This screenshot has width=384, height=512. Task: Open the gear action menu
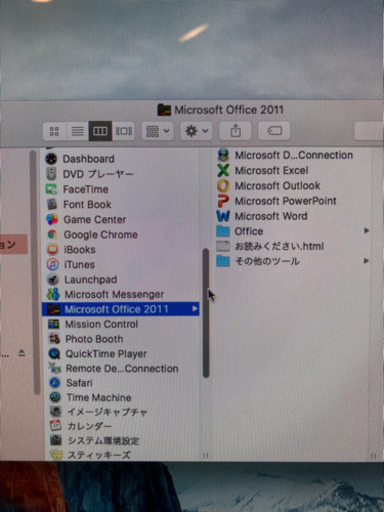pyautogui.click(x=196, y=131)
